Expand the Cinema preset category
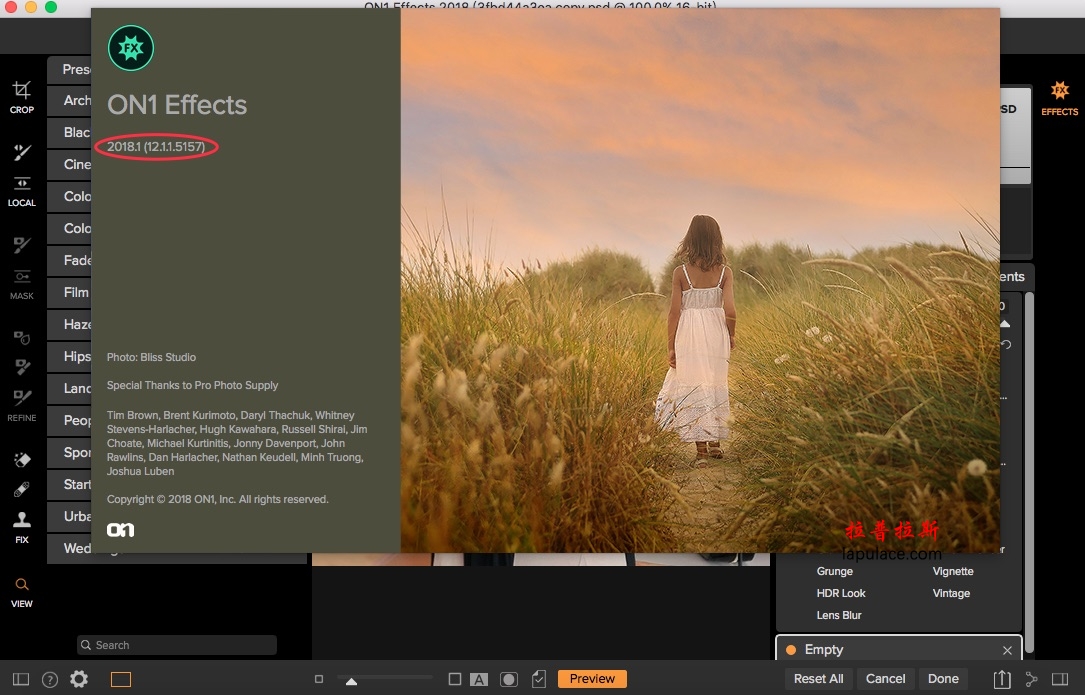The image size is (1085, 695). coord(69,164)
